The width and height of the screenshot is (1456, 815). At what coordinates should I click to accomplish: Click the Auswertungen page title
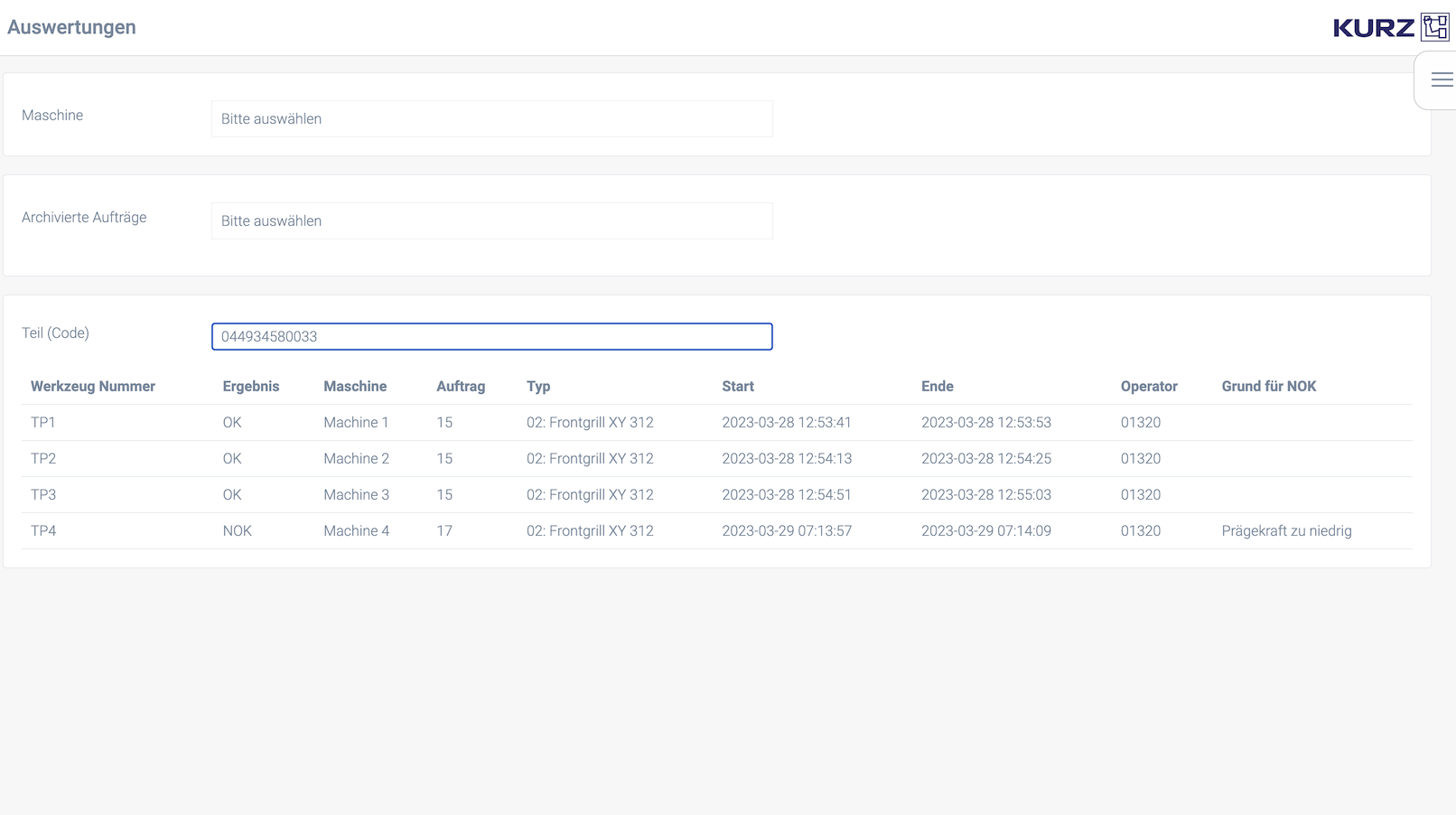pyautogui.click(x=71, y=27)
